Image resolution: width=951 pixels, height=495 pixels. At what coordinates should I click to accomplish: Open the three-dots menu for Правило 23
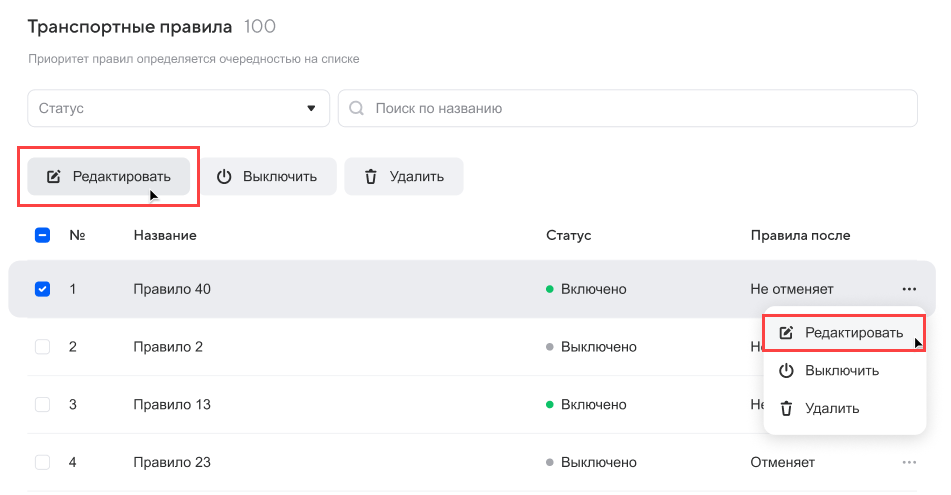point(908,462)
